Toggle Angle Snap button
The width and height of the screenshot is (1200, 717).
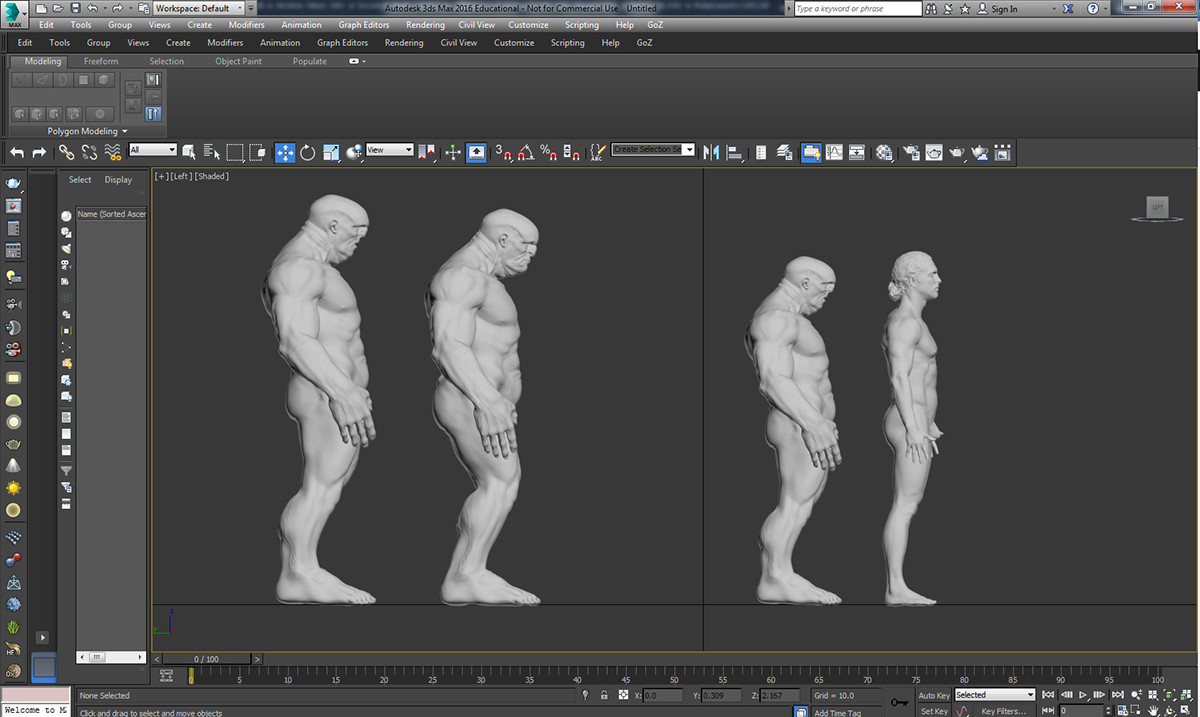(527, 152)
